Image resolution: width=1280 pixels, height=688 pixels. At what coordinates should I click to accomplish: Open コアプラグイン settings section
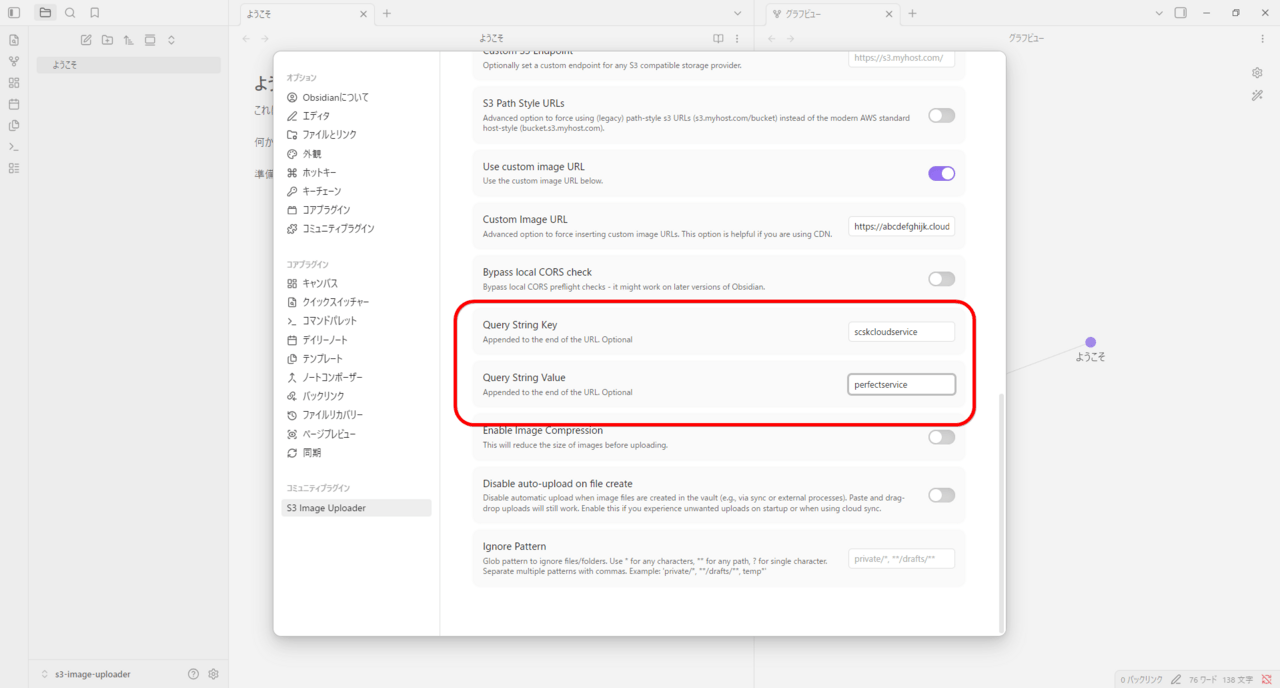[x=357, y=210]
